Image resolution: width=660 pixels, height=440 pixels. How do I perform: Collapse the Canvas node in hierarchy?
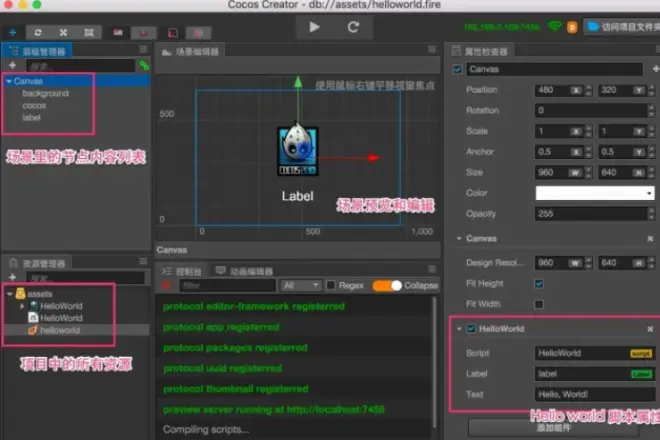[x=9, y=81]
